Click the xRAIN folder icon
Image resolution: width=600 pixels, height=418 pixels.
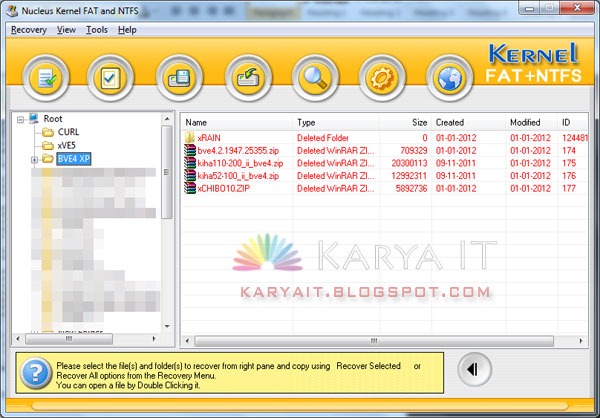(190, 137)
